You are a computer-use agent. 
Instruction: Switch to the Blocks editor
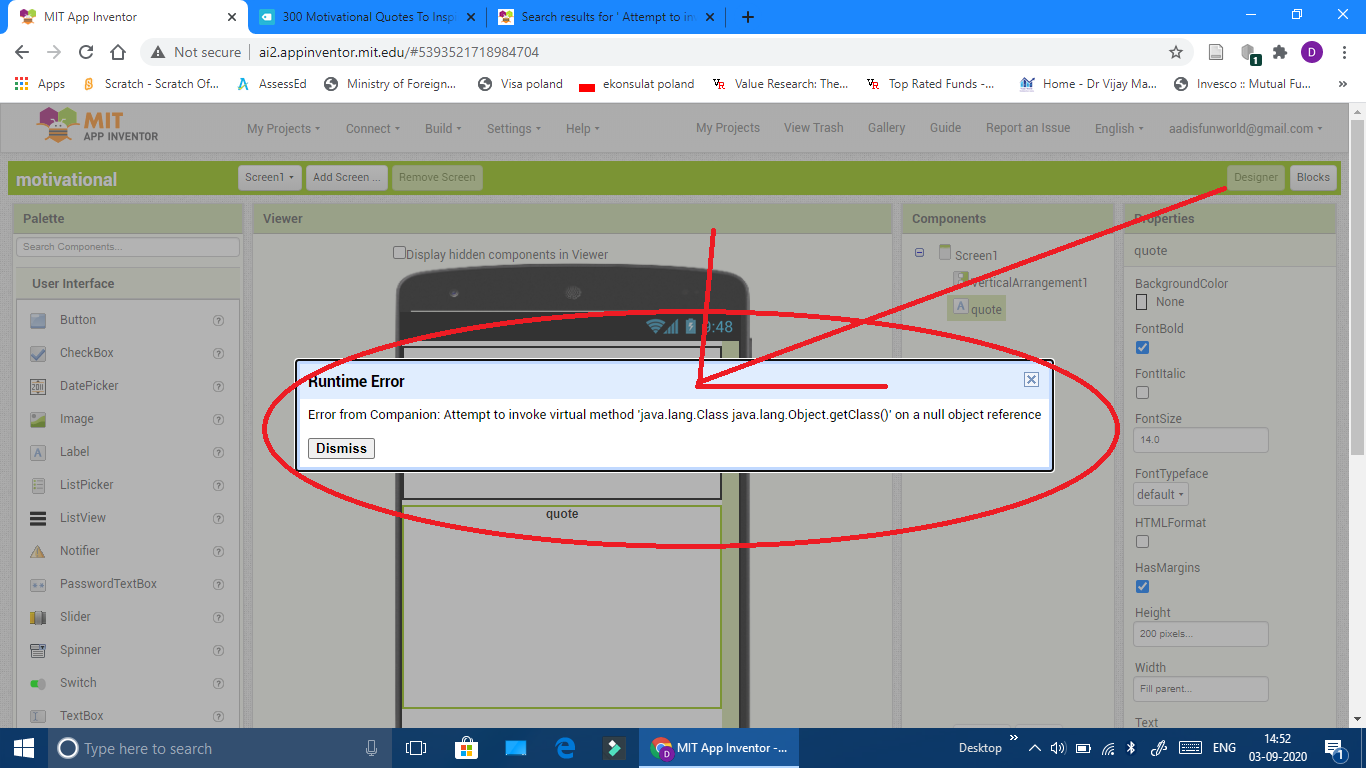click(1313, 177)
